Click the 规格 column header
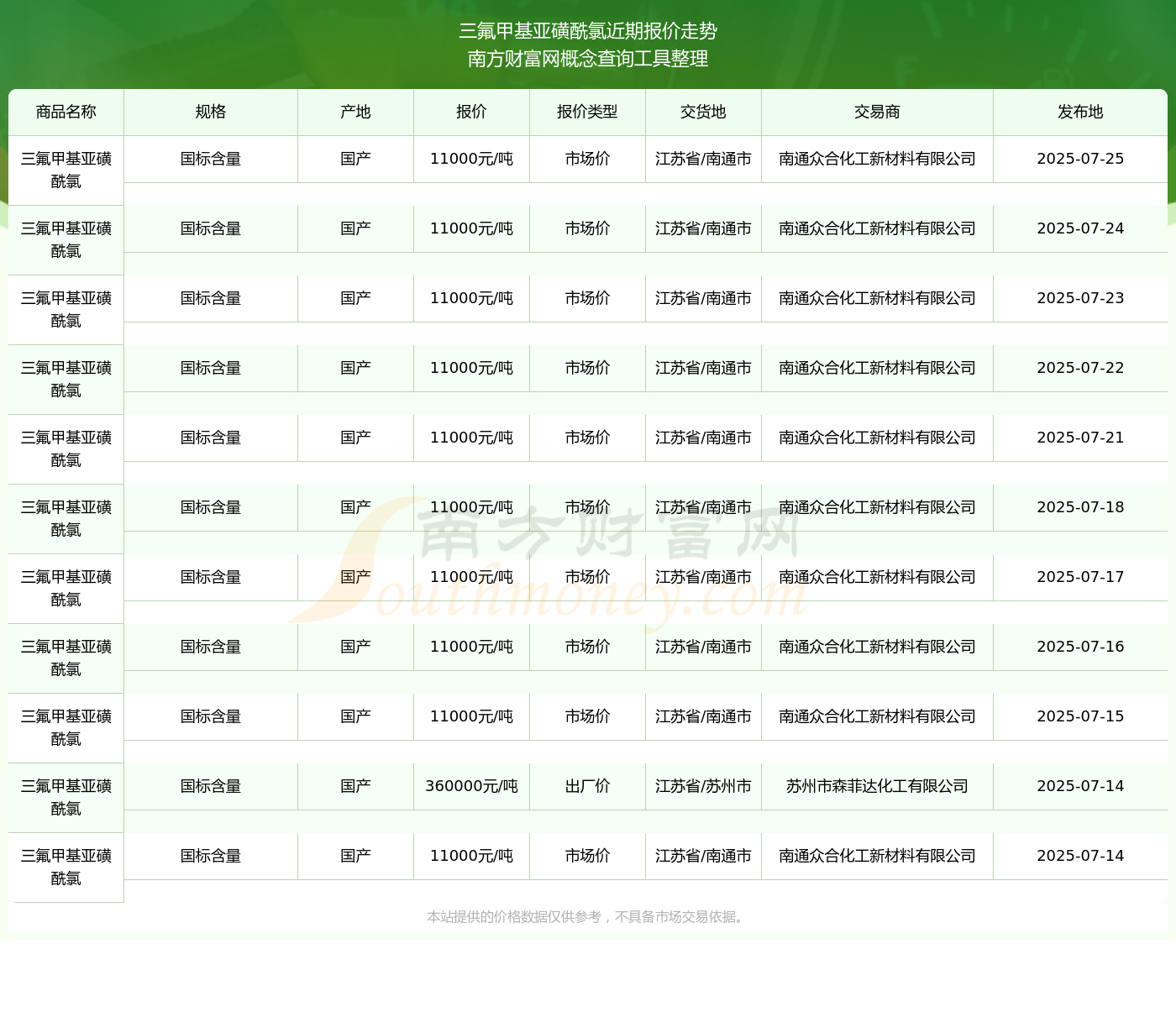 (x=211, y=112)
